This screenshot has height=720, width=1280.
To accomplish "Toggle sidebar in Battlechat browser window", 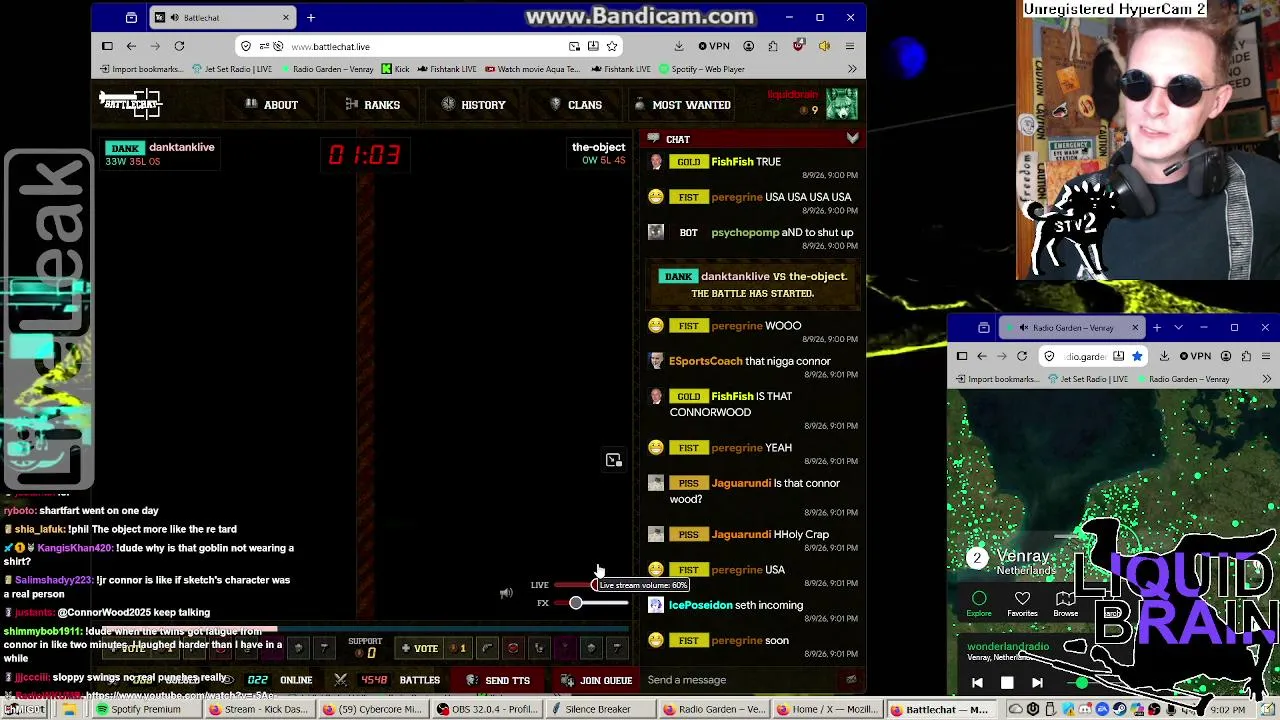I will click(107, 46).
